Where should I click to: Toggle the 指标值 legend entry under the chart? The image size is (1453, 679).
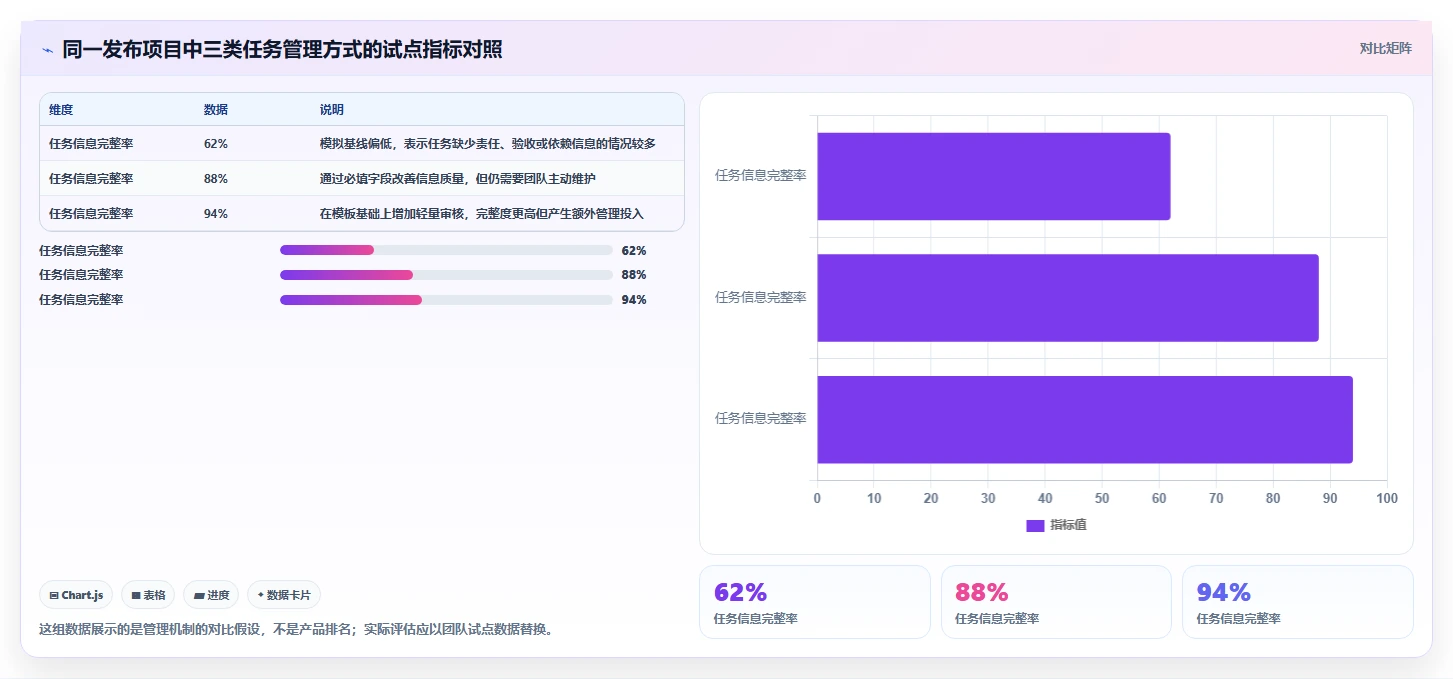[1056, 525]
